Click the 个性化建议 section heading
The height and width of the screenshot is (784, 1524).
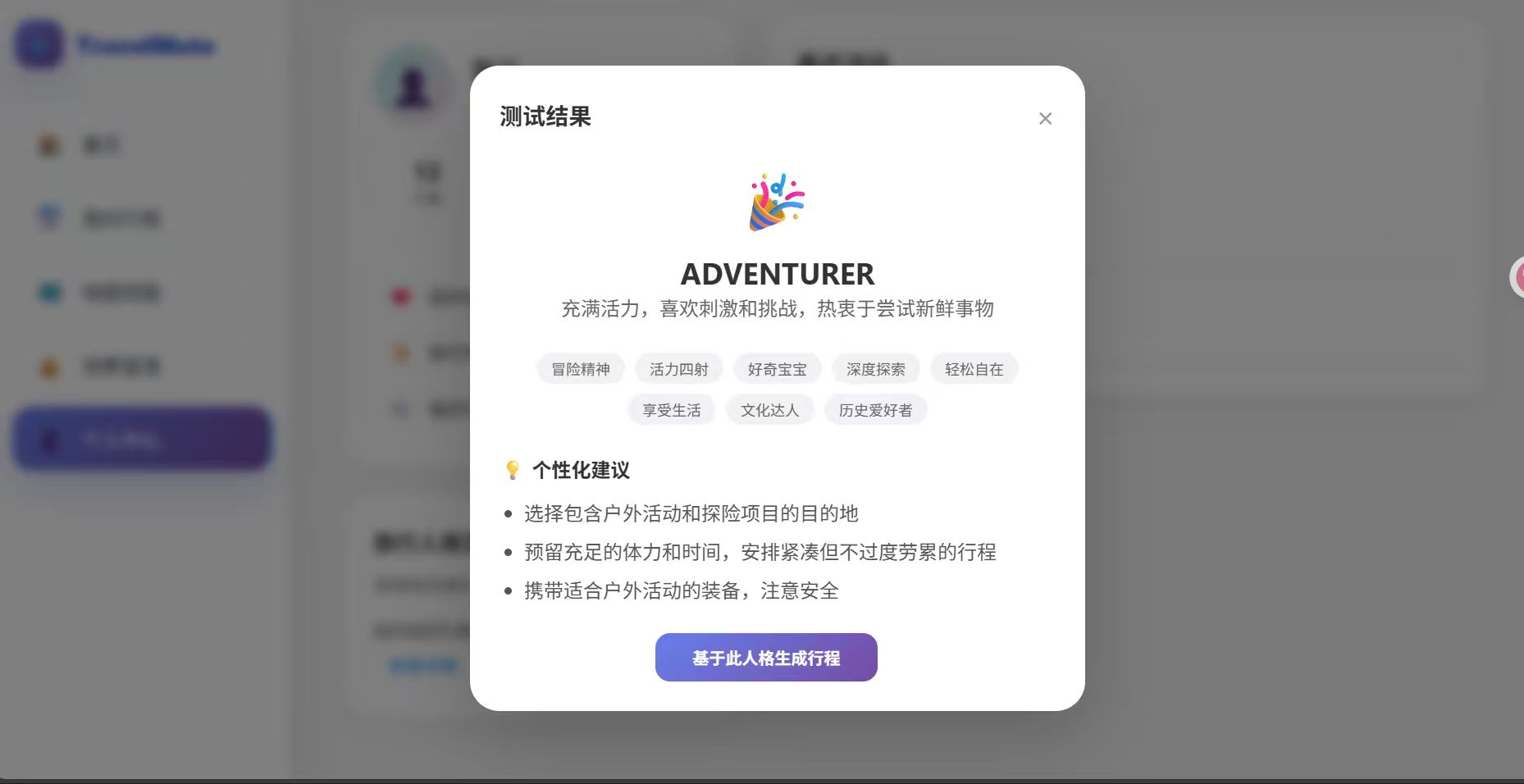(x=581, y=470)
